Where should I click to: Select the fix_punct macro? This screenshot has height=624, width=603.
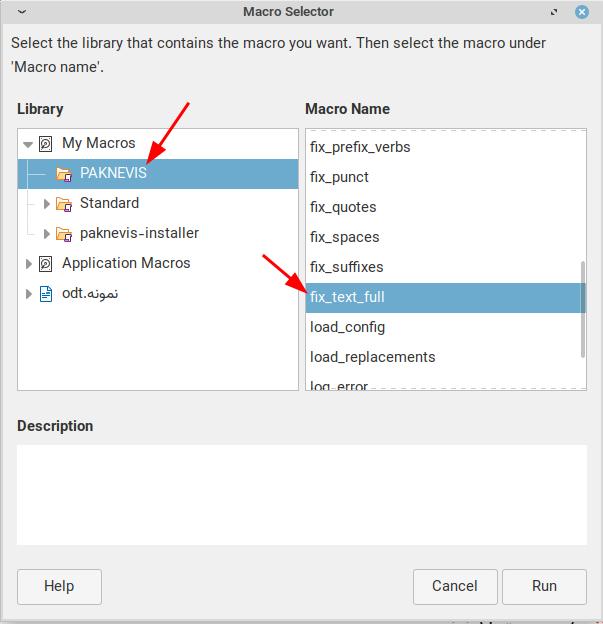click(339, 177)
